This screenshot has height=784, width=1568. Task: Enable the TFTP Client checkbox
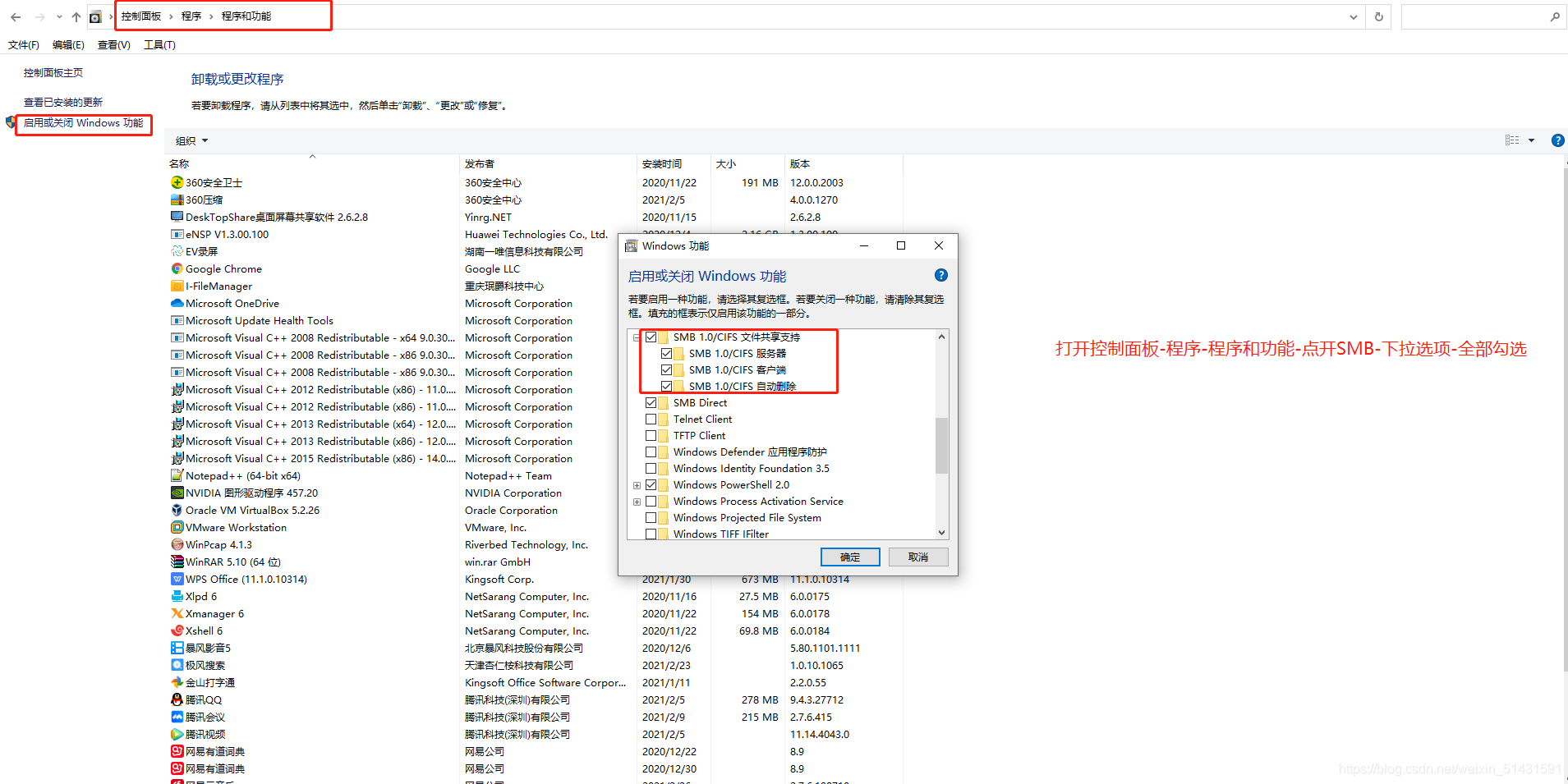click(x=651, y=435)
